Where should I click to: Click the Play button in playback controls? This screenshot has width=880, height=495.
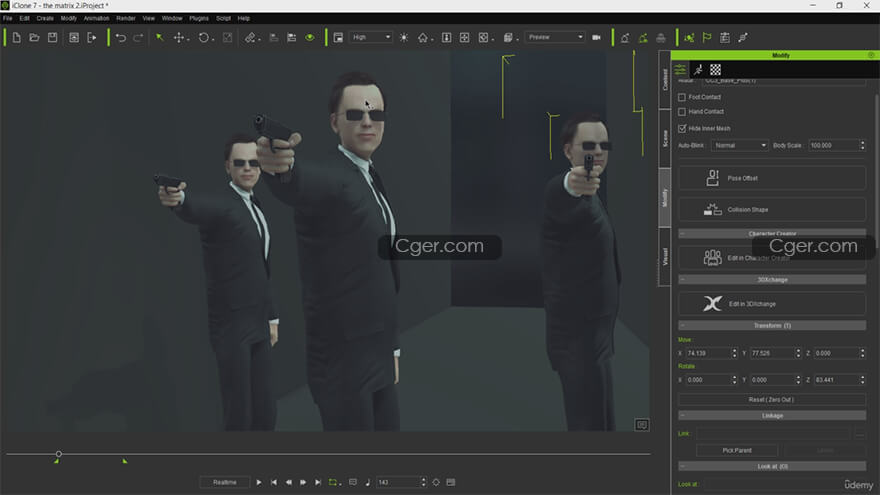tap(259, 482)
